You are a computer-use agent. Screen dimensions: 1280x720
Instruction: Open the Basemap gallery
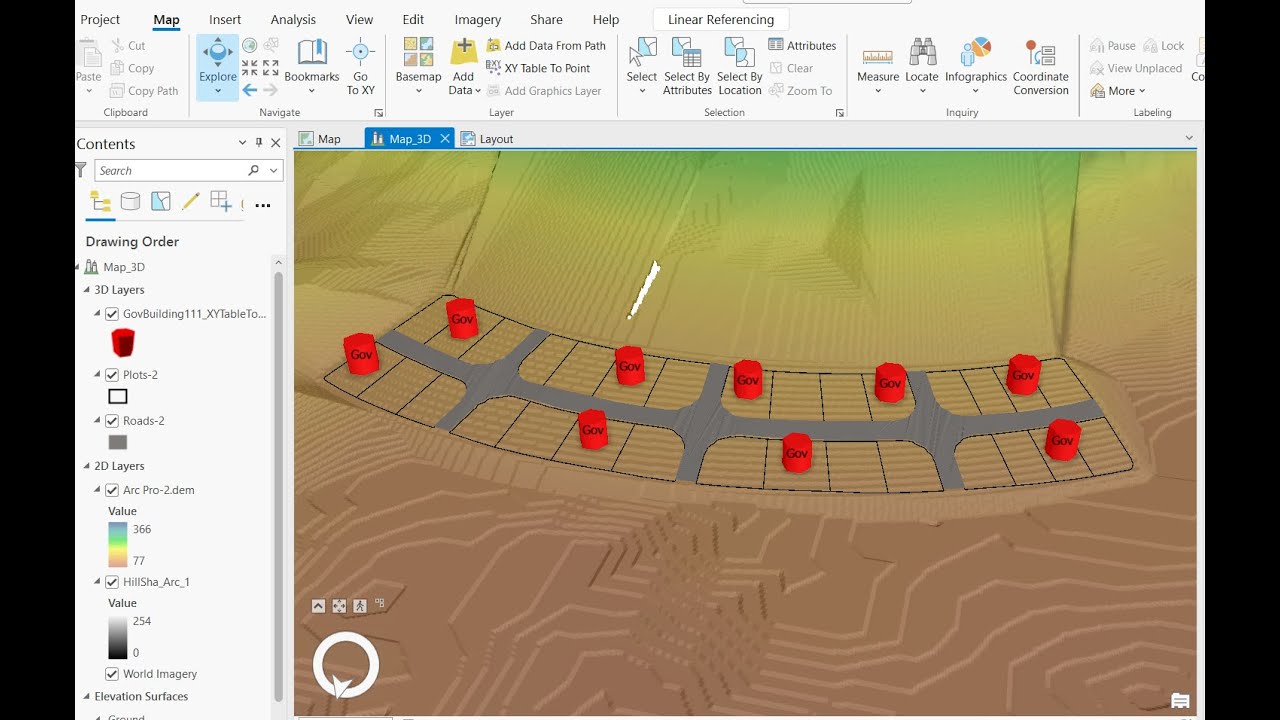tap(418, 67)
